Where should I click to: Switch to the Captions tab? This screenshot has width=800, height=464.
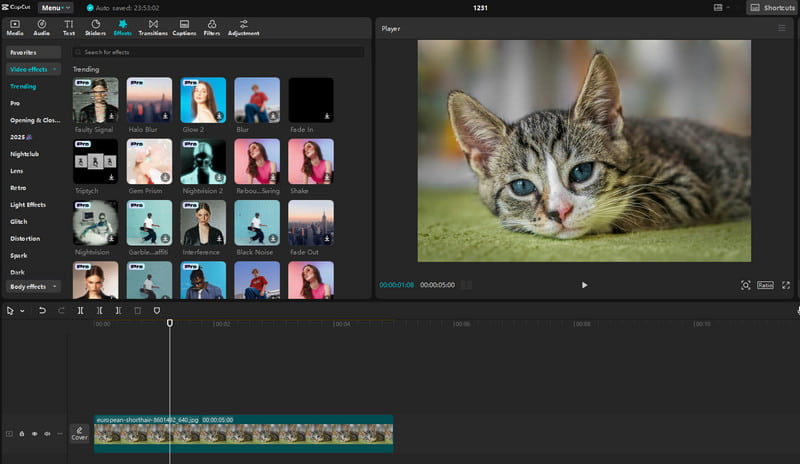183,27
